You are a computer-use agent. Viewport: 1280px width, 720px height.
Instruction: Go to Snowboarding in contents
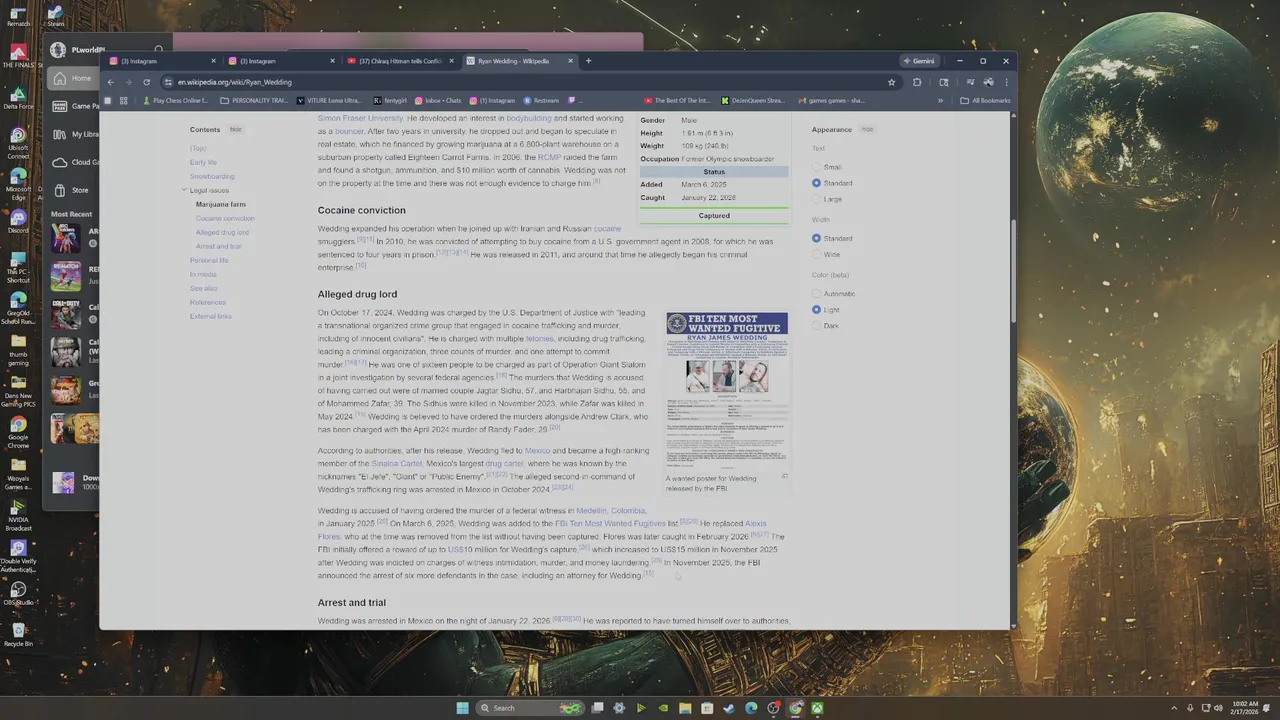tap(212, 176)
